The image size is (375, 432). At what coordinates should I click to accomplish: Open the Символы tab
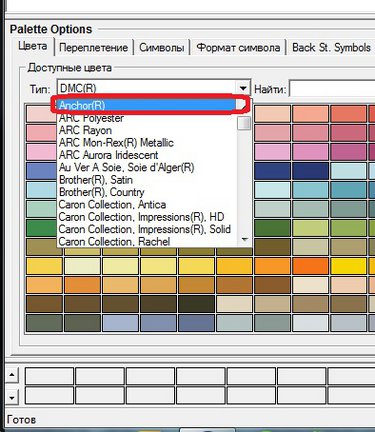click(162, 48)
